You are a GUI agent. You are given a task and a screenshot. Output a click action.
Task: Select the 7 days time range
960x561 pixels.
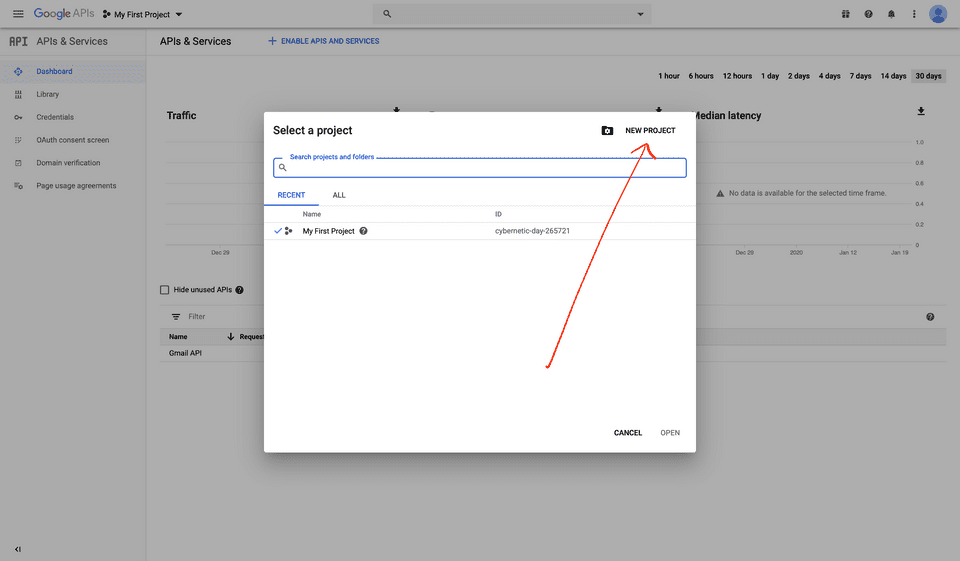(x=860, y=76)
